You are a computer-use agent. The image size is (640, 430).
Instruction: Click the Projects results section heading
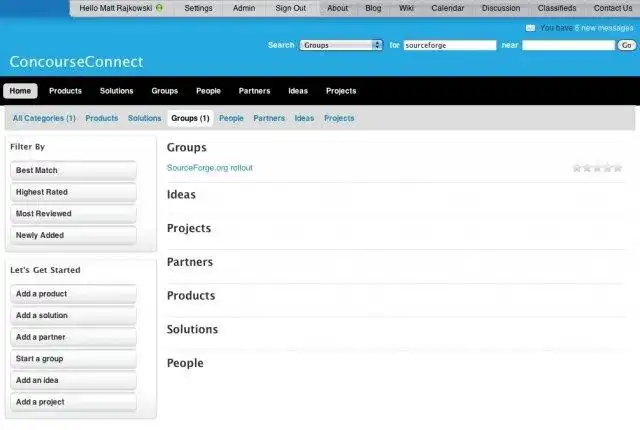click(189, 228)
